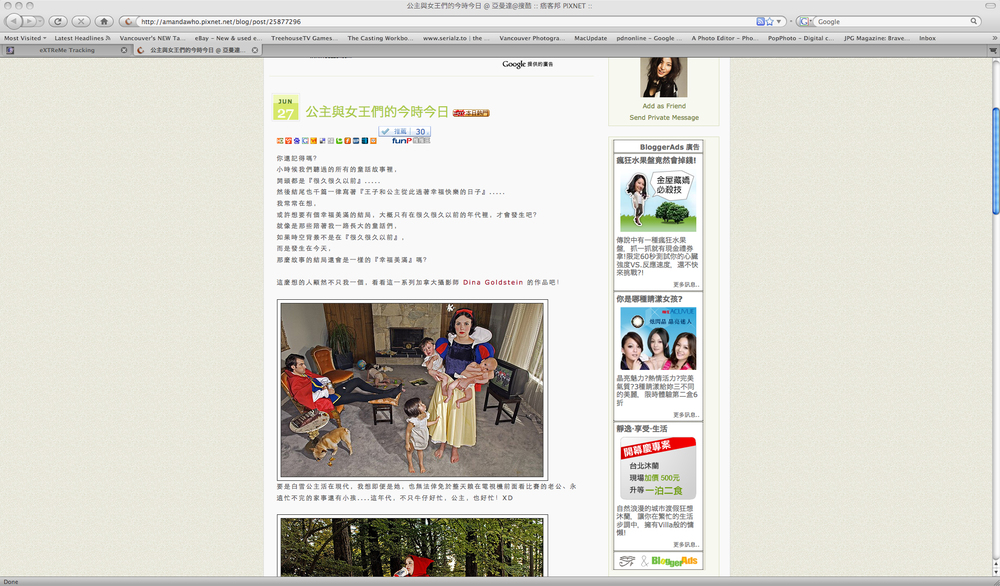Image resolution: width=1000 pixels, height=586 pixels.
Task: Close the PIXNET blog post tab
Action: [x=255, y=50]
